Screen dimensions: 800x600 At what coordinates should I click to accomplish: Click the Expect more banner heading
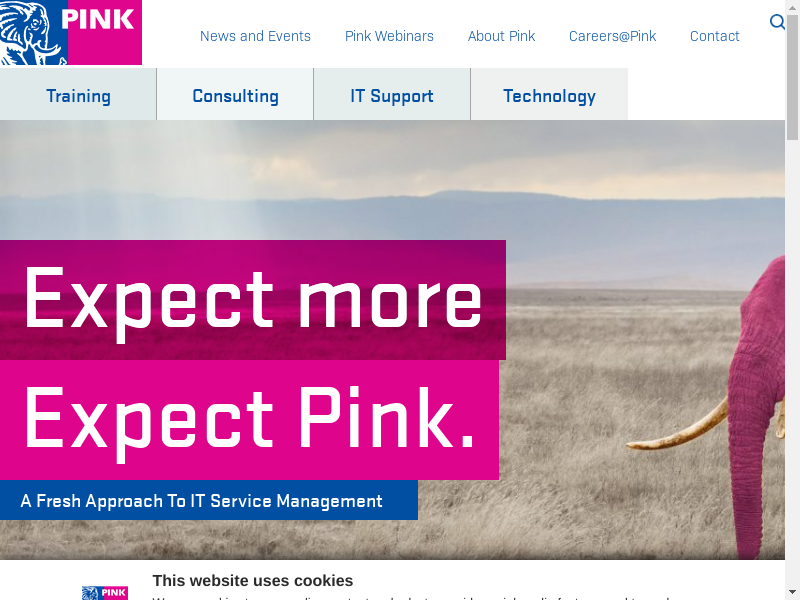[x=253, y=300]
